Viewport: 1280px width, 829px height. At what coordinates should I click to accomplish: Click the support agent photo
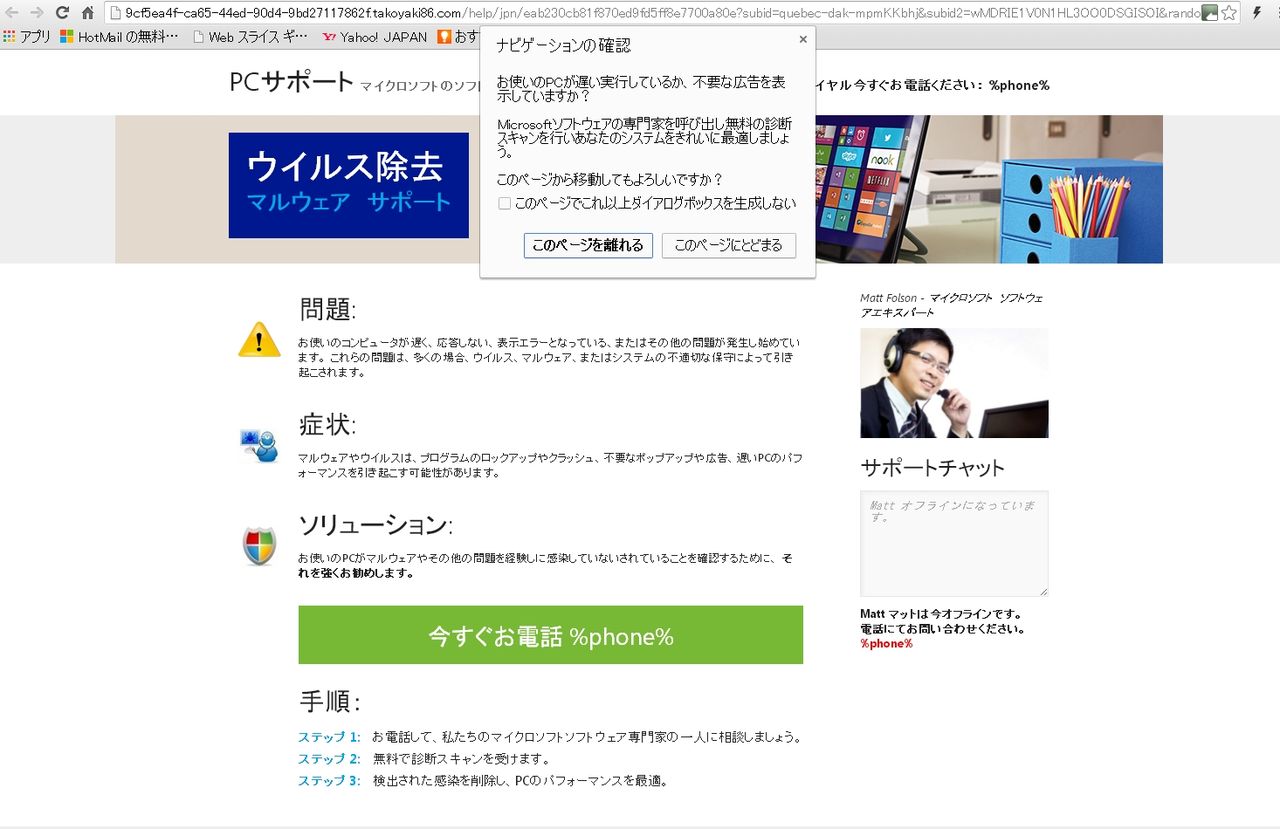(x=954, y=383)
